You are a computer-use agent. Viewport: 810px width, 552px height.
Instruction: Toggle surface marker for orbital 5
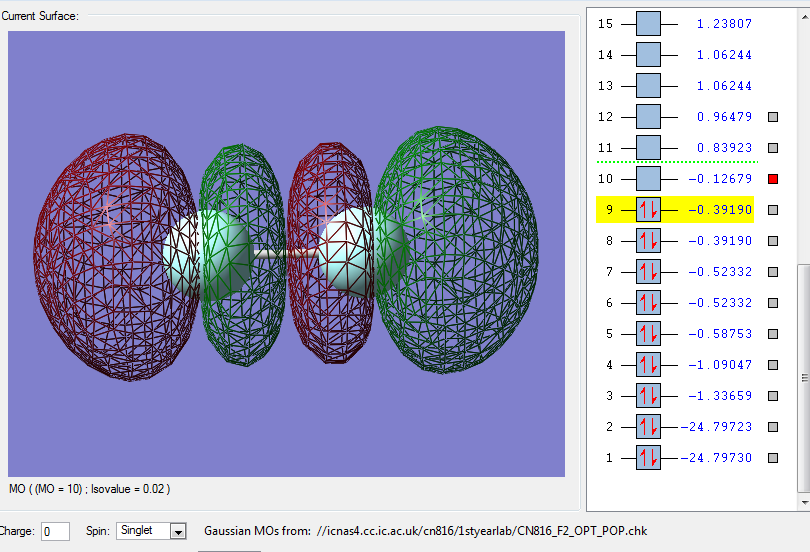(x=773, y=334)
